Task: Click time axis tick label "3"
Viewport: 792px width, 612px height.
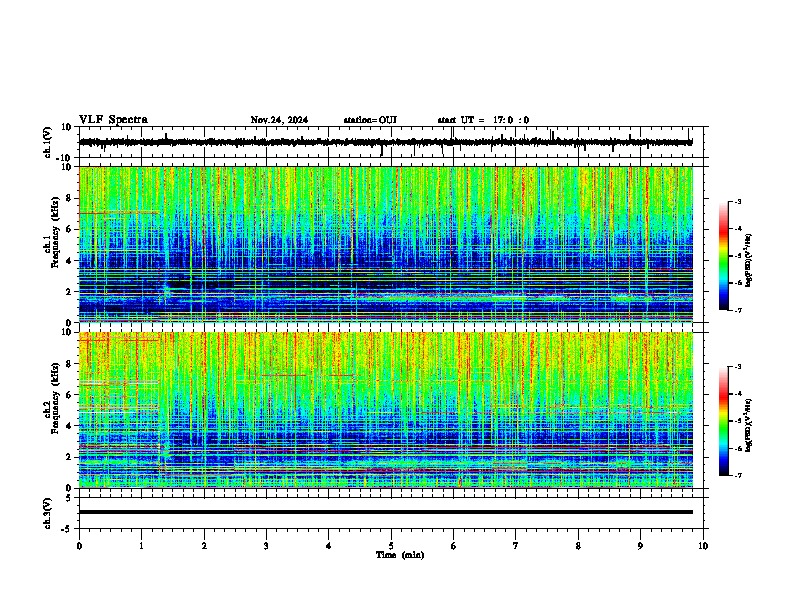Action: 266,546
